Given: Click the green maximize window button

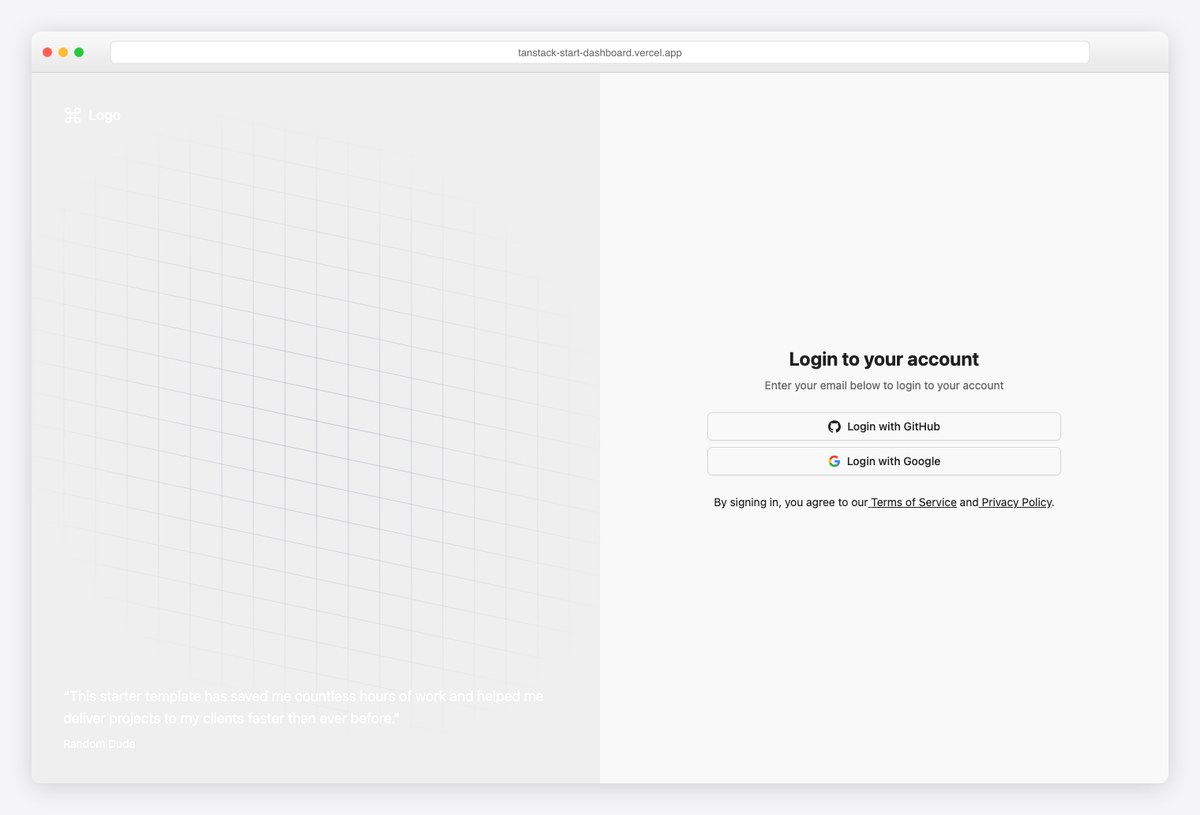Looking at the screenshot, I should [x=79, y=53].
